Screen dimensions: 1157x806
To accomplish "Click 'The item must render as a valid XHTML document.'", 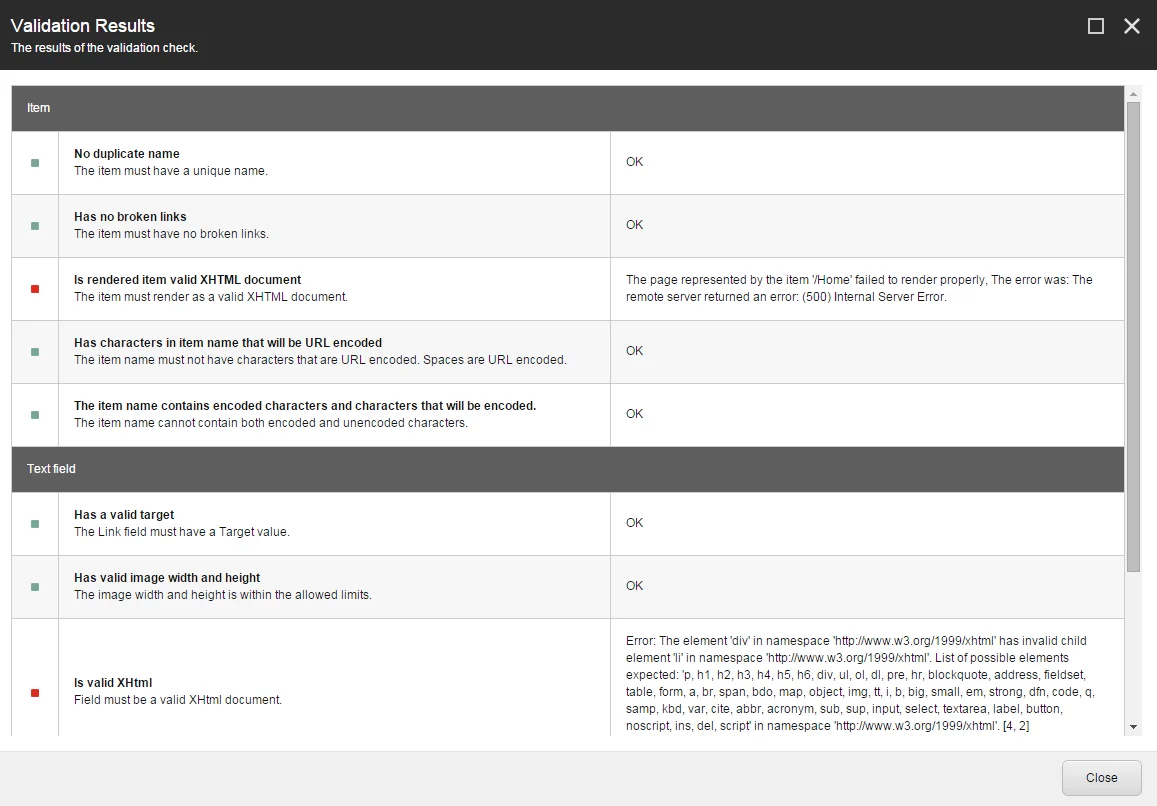I will point(210,297).
